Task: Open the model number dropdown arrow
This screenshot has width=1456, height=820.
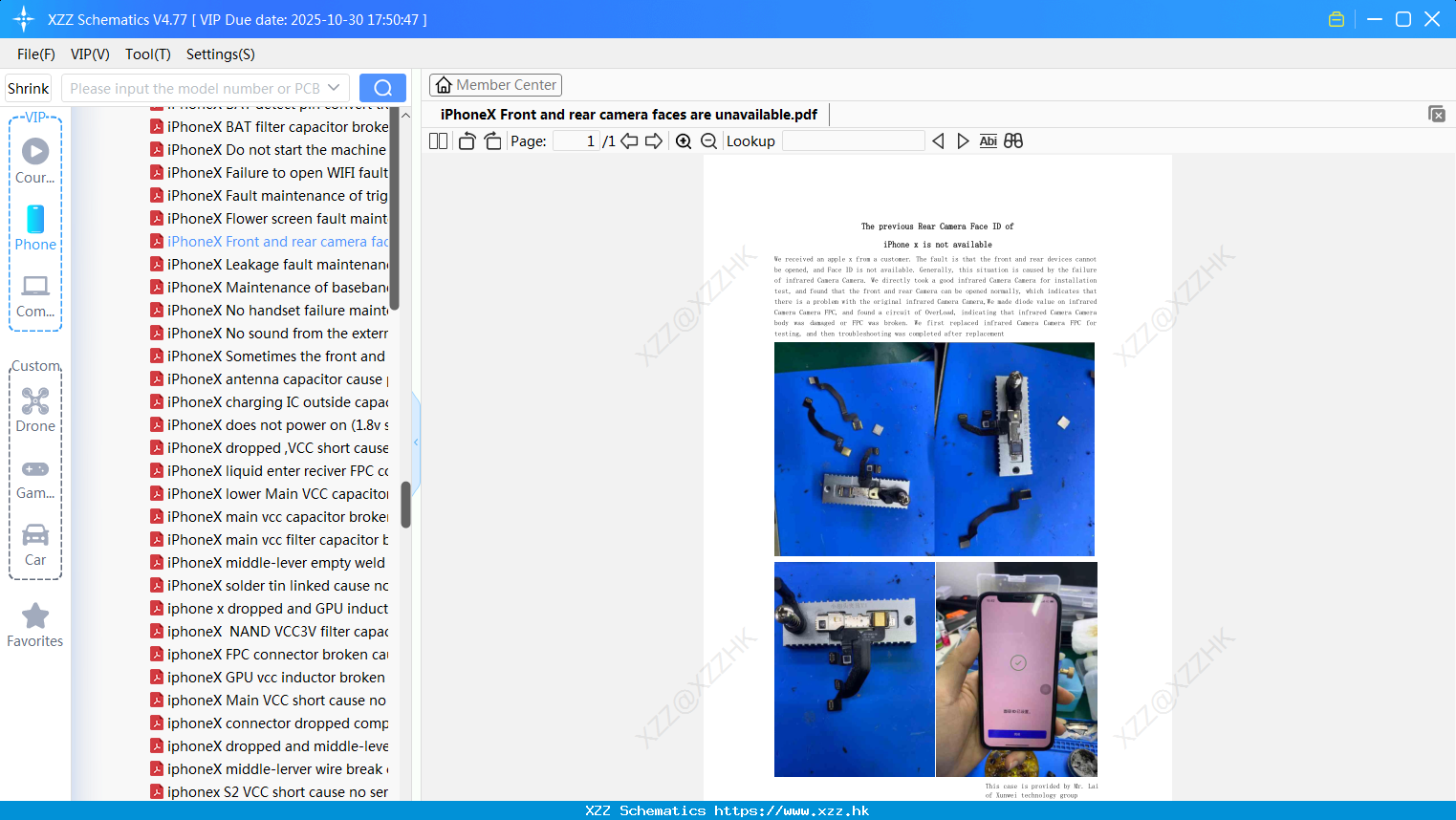Action: click(334, 88)
